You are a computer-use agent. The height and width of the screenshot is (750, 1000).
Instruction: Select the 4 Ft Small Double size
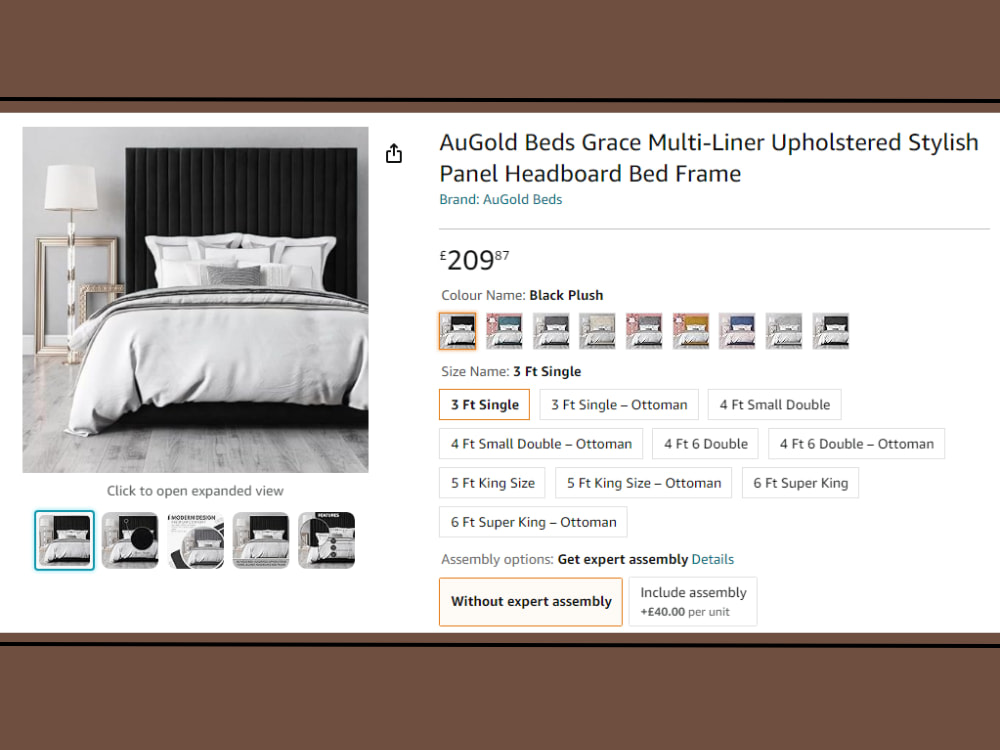774,404
